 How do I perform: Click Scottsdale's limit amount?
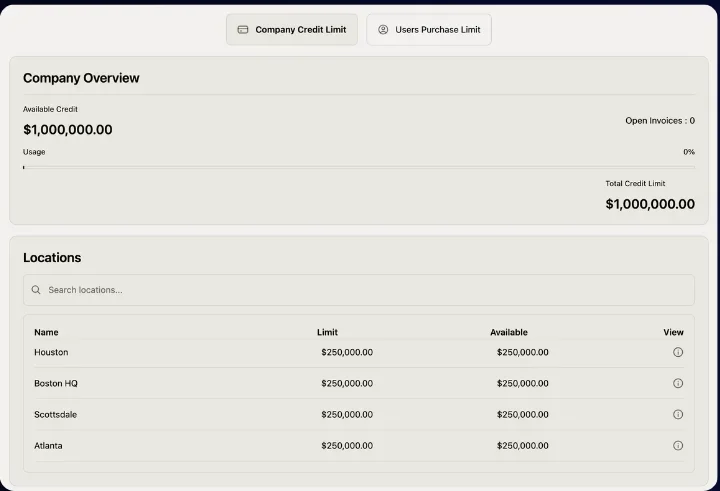pos(347,414)
